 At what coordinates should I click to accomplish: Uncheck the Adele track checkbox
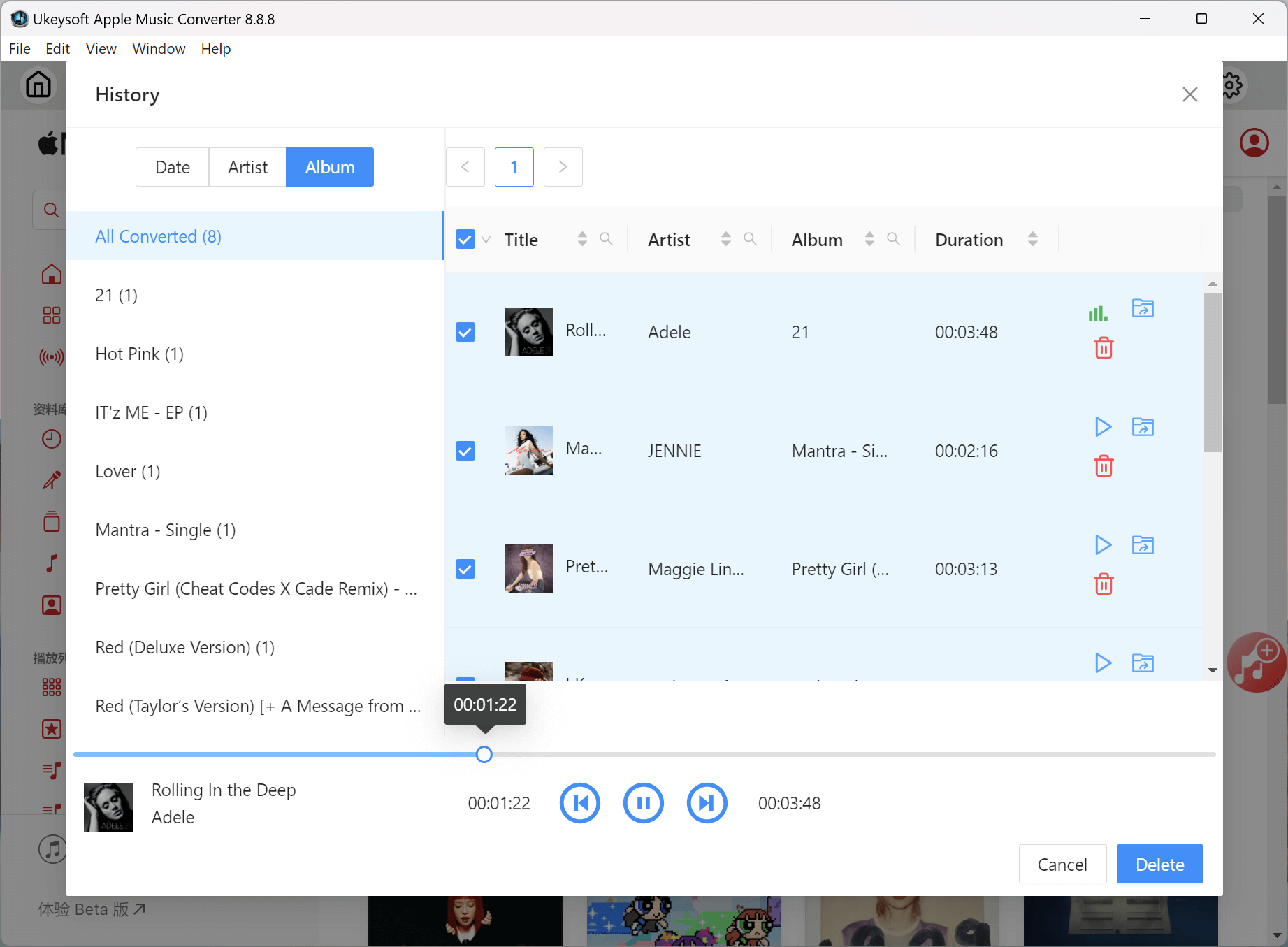click(465, 332)
